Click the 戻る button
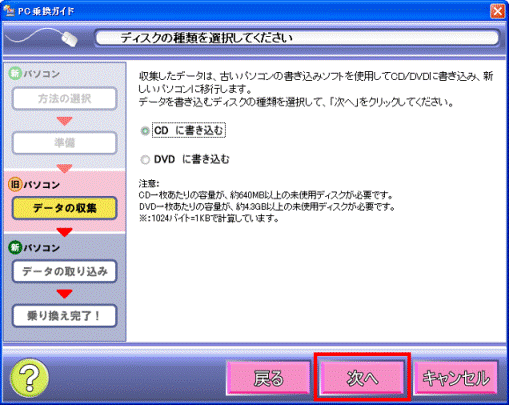Screen dimensions: 509x405 pos(268,378)
